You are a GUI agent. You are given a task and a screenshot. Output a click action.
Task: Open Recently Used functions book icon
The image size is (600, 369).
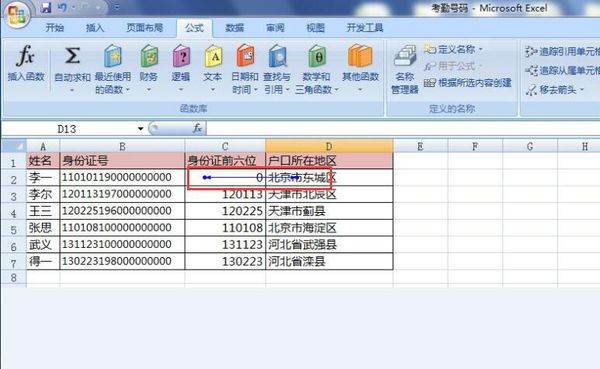click(x=113, y=56)
